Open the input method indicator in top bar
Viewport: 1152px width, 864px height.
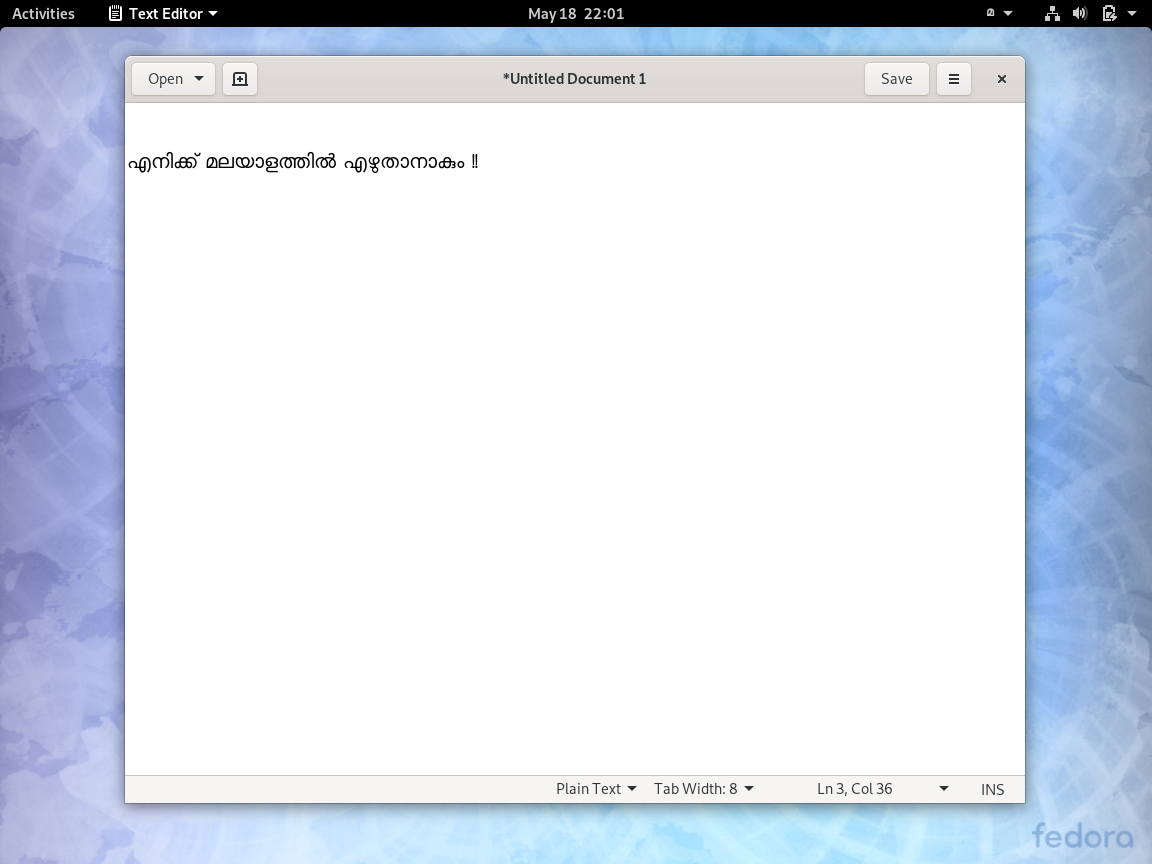999,13
